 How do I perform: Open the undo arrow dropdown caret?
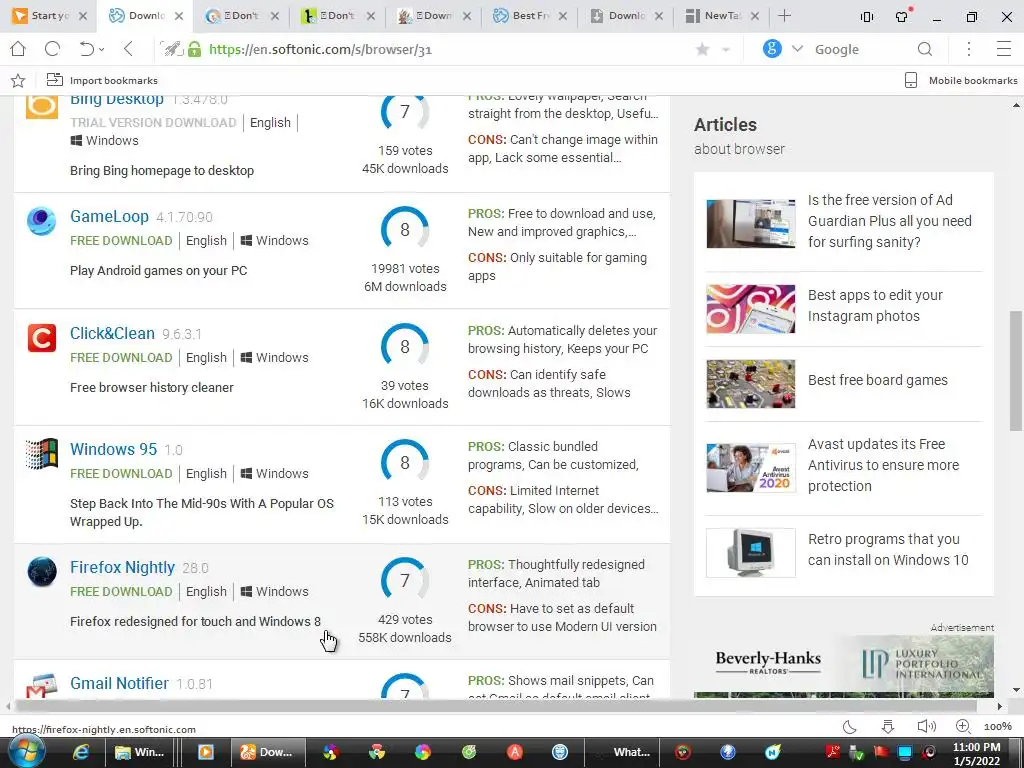click(102, 50)
